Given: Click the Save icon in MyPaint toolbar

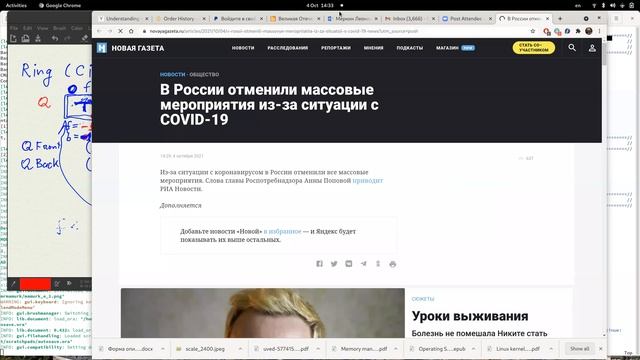Looking at the screenshot, I should tap(38, 38).
